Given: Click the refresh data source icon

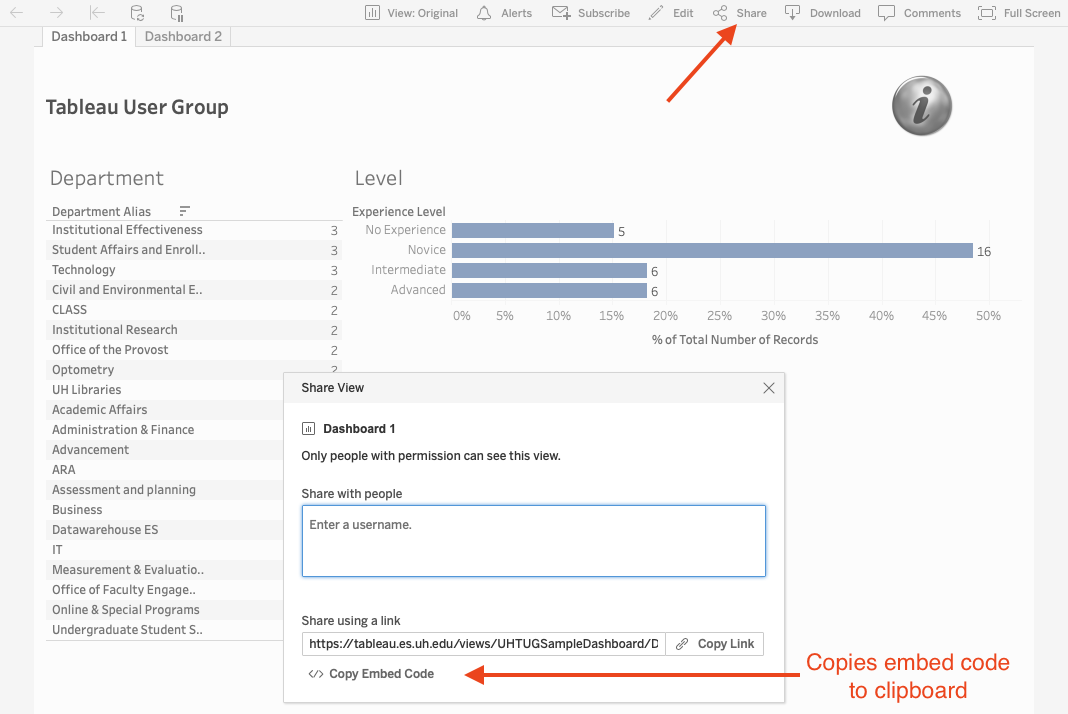Looking at the screenshot, I should coord(137,13).
